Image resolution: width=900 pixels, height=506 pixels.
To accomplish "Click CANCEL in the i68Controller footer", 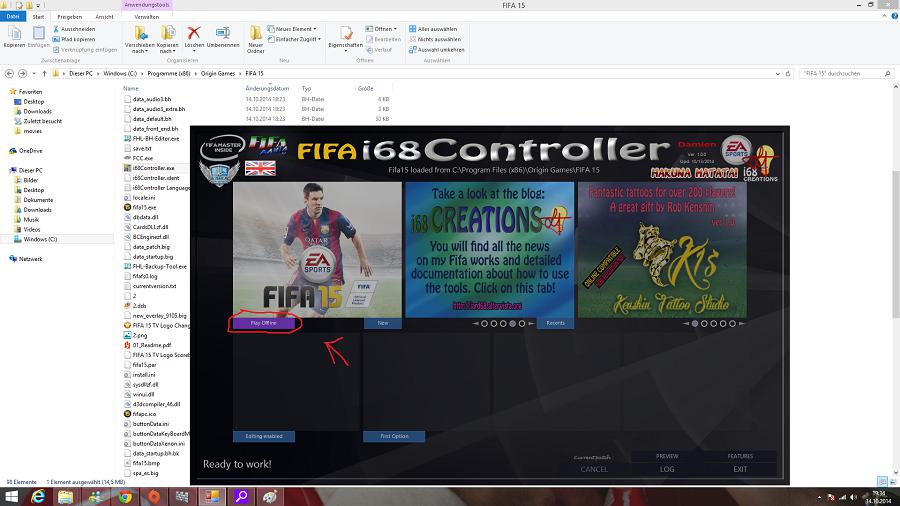I will 594,469.
